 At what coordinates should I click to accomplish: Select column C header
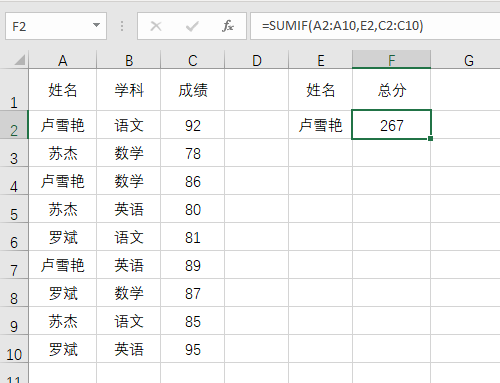coord(193,60)
